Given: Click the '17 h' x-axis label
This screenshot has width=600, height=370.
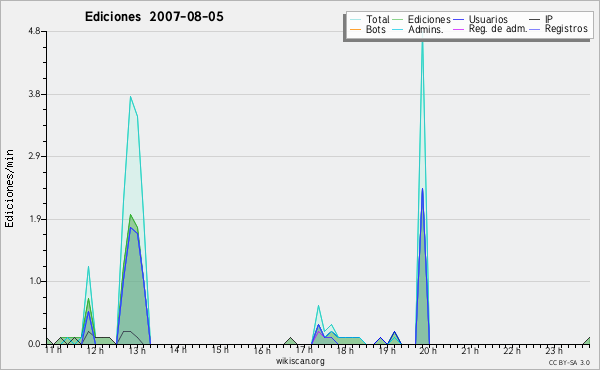Looking at the screenshot, I should pyautogui.click(x=304, y=350).
